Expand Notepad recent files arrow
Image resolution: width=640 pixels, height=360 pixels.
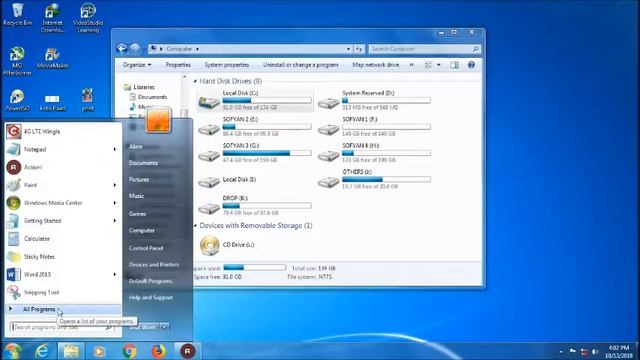115,149
